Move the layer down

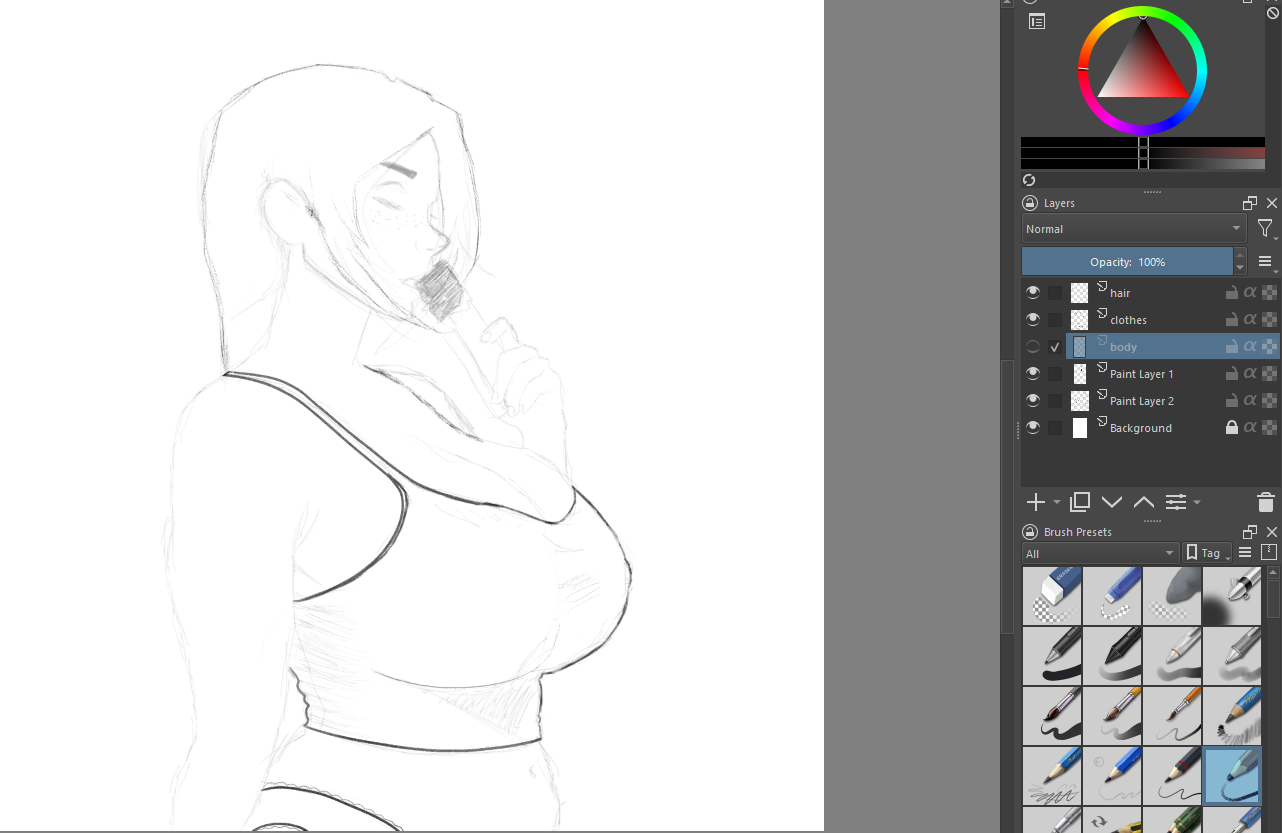pyautogui.click(x=1112, y=502)
